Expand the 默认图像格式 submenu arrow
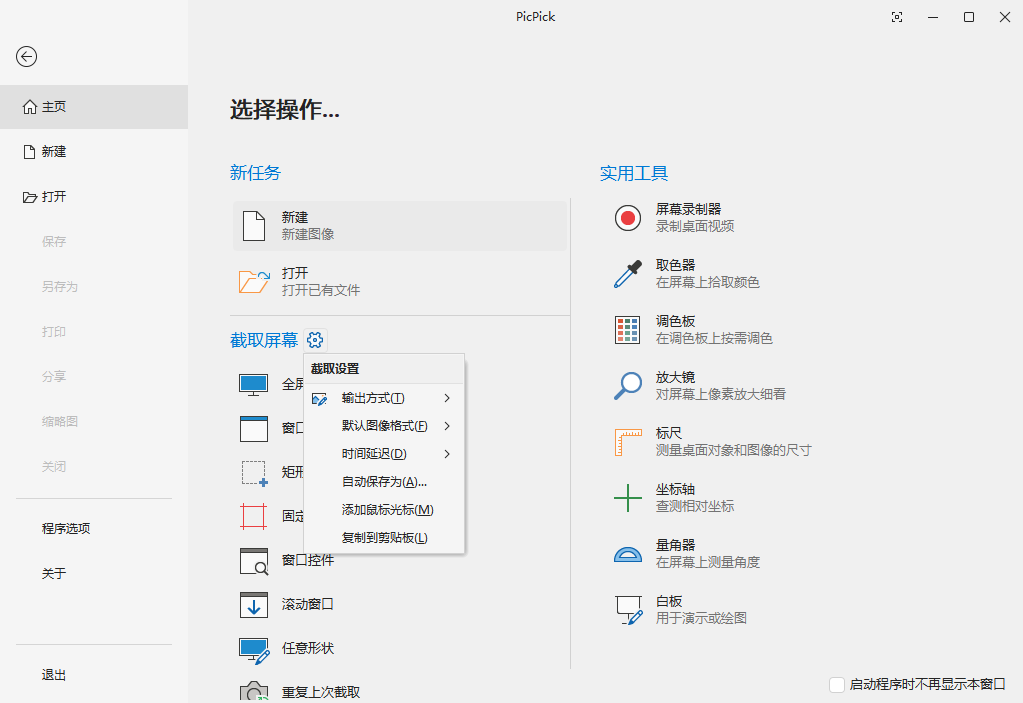The height and width of the screenshot is (703, 1023). point(447,426)
